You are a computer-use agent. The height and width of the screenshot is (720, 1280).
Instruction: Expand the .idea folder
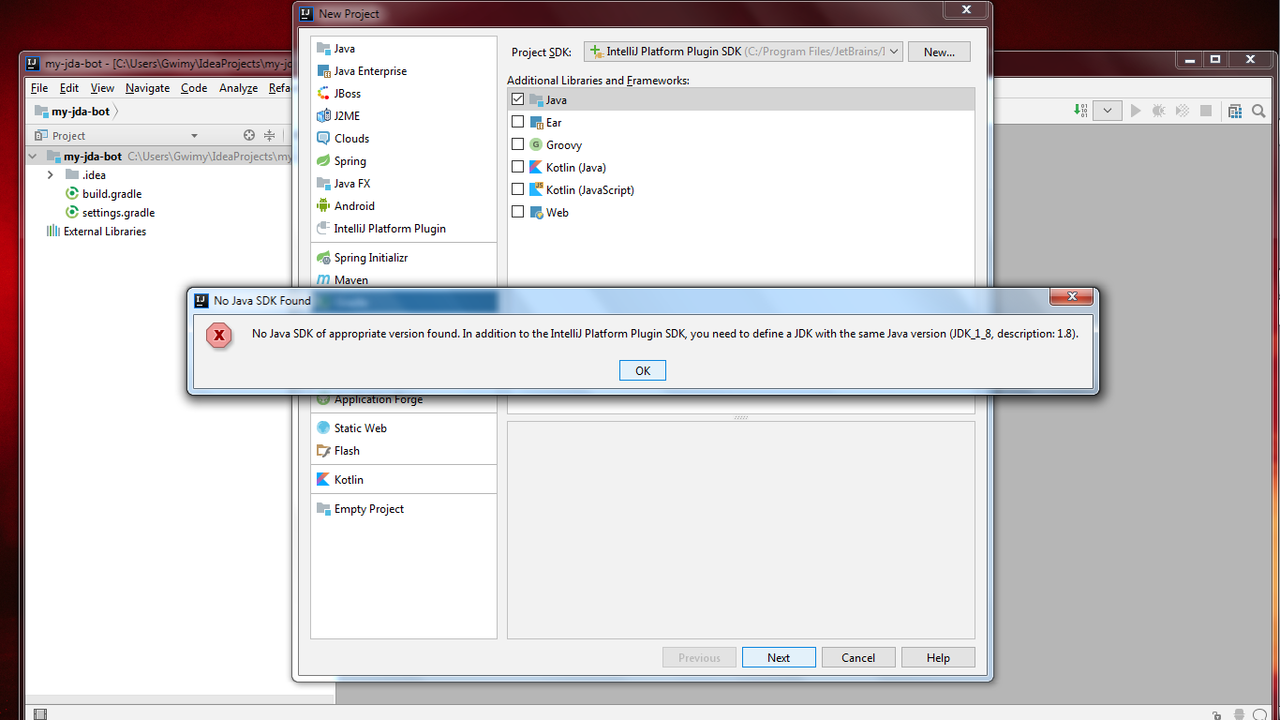tap(51, 175)
